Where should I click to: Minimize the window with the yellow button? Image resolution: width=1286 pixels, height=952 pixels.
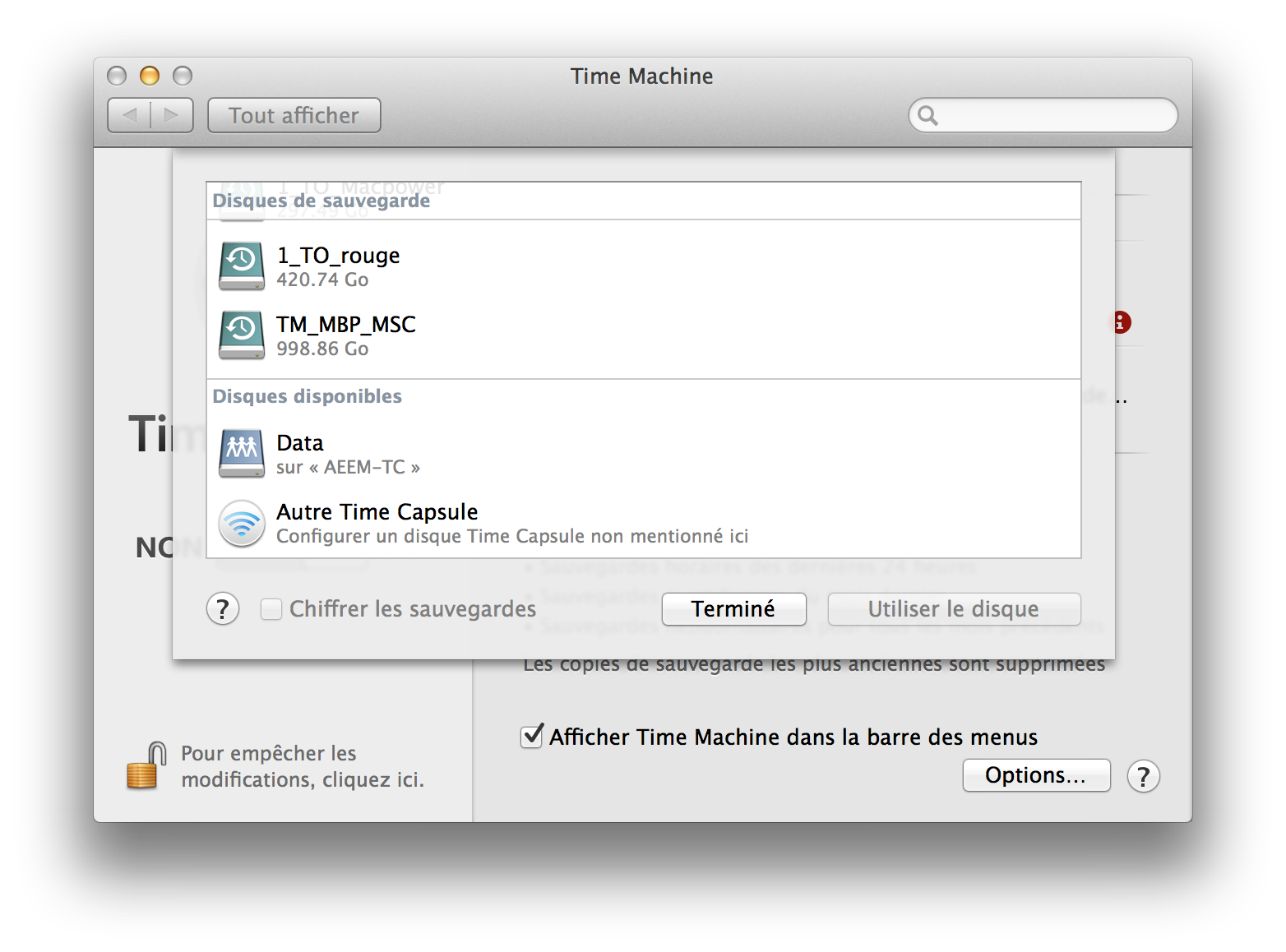(150, 76)
